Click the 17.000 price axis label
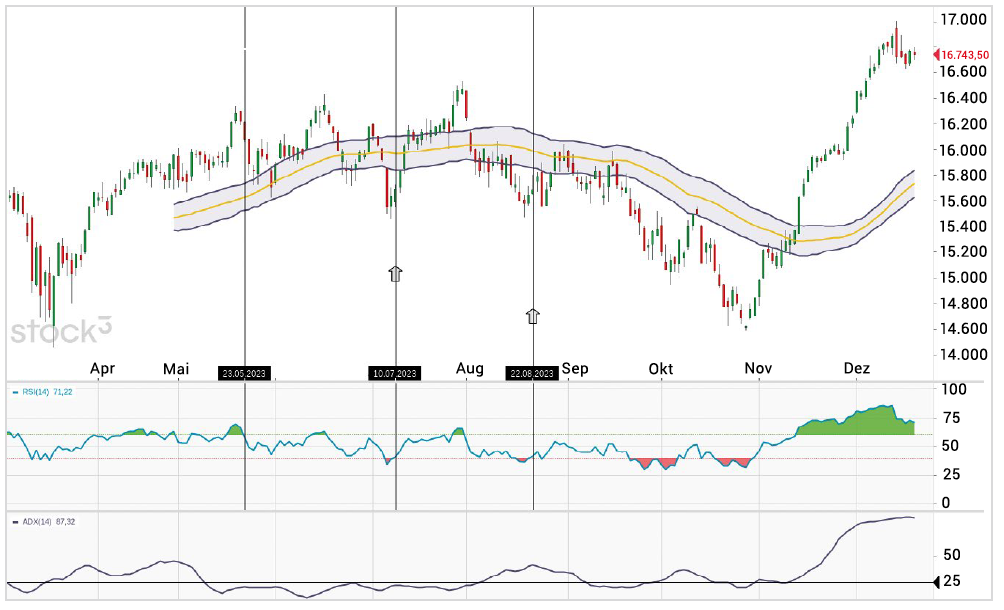The width and height of the screenshot is (1004, 610). (963, 20)
